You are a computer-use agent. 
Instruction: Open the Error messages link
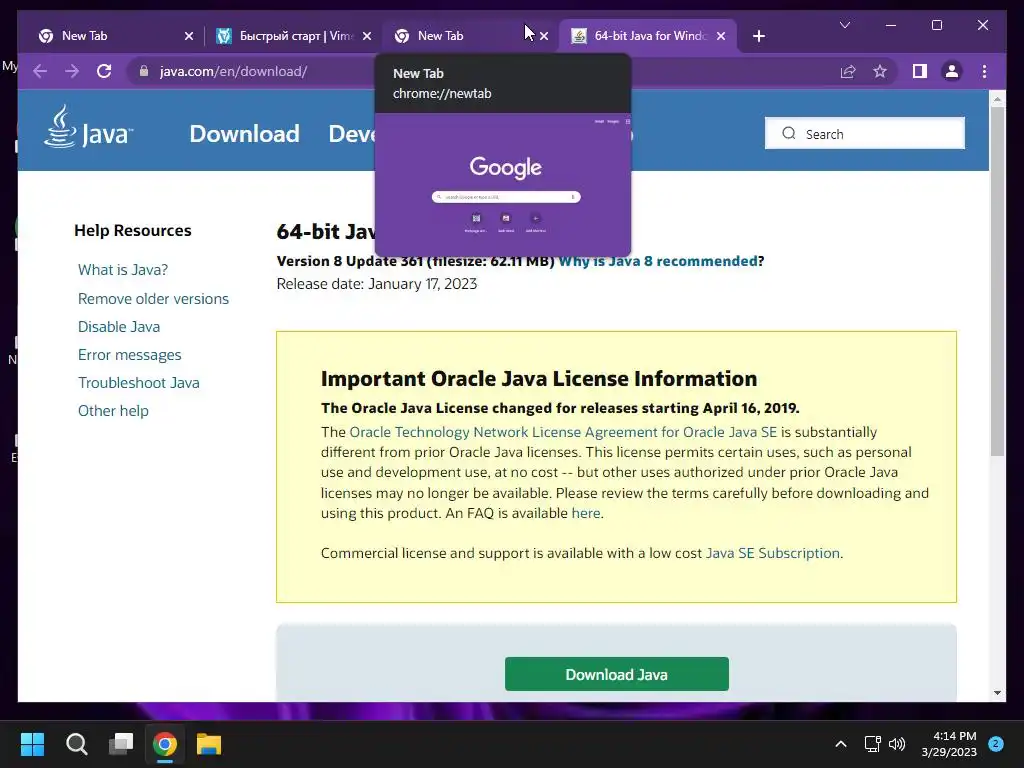(x=129, y=355)
